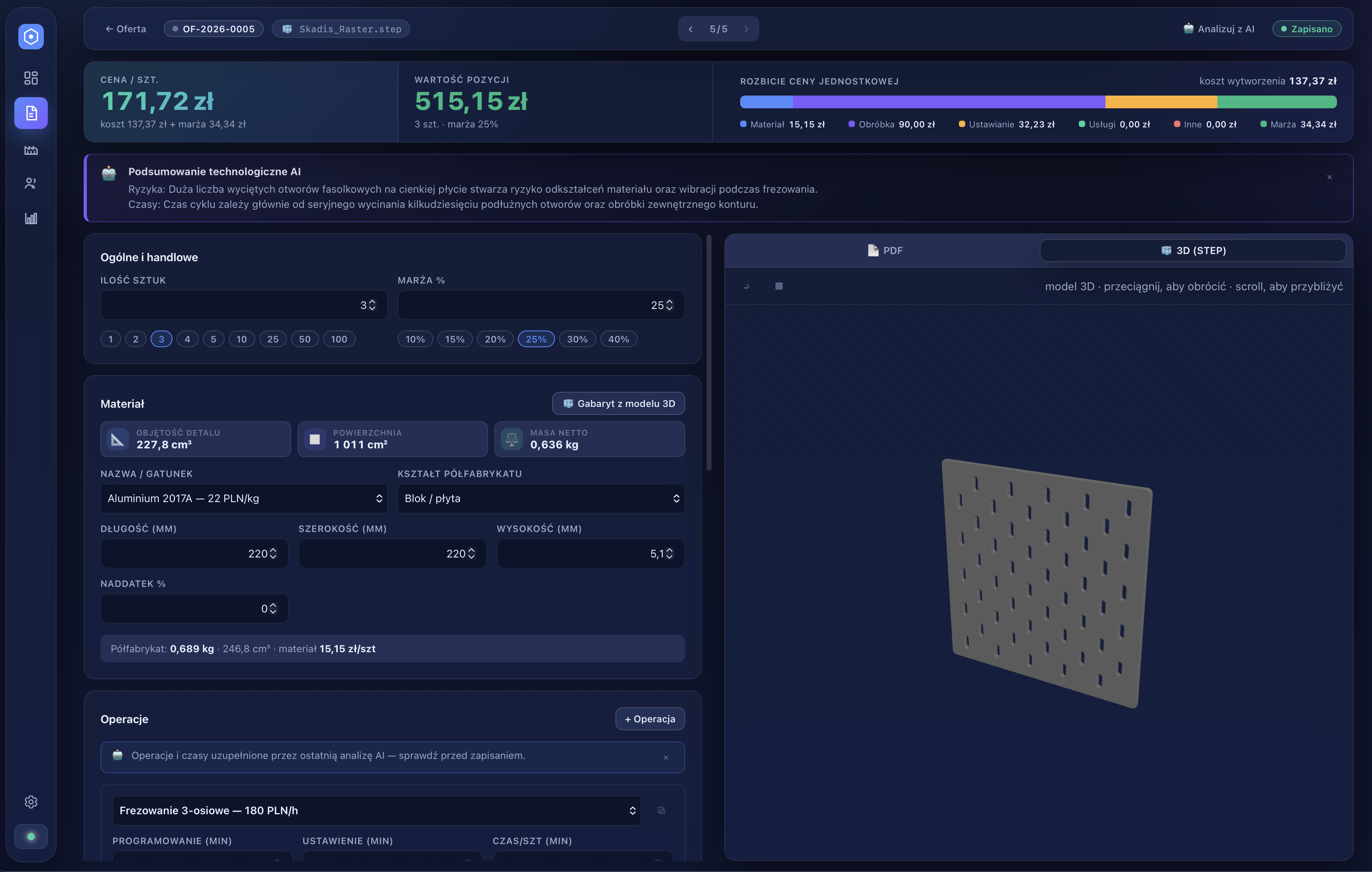This screenshot has width=1372, height=872.
Task: Select quantity preset 100
Action: 339,339
